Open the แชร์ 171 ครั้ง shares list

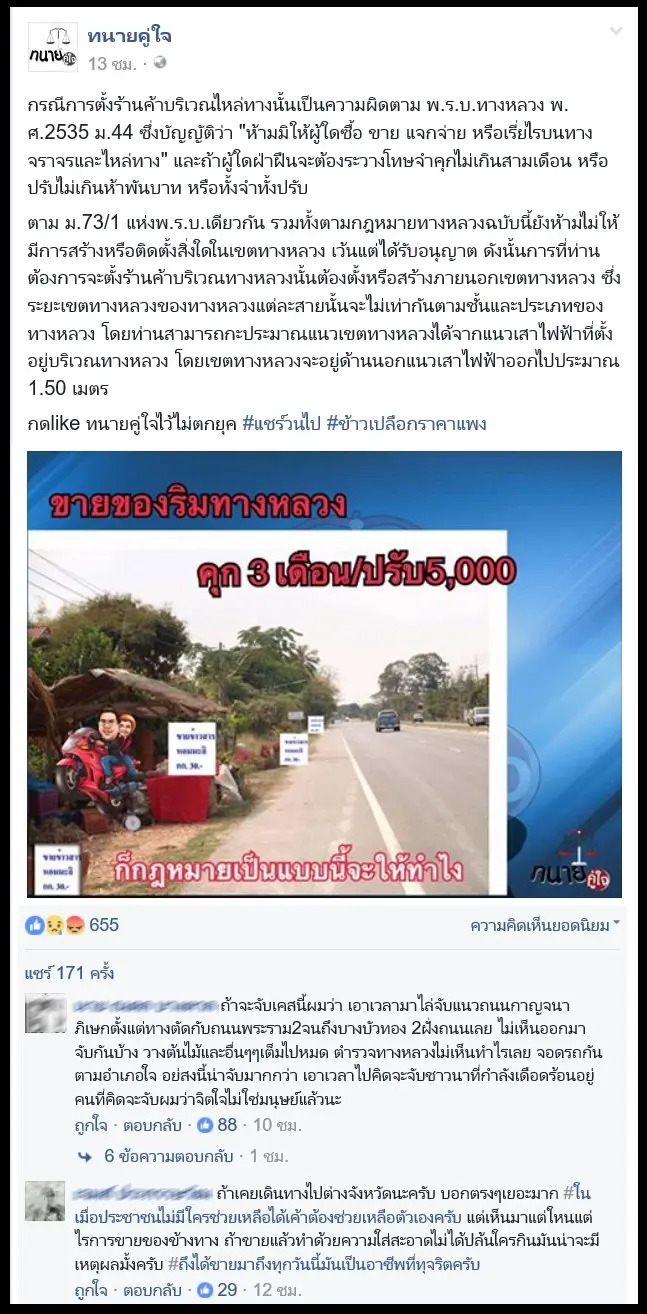pos(83,972)
